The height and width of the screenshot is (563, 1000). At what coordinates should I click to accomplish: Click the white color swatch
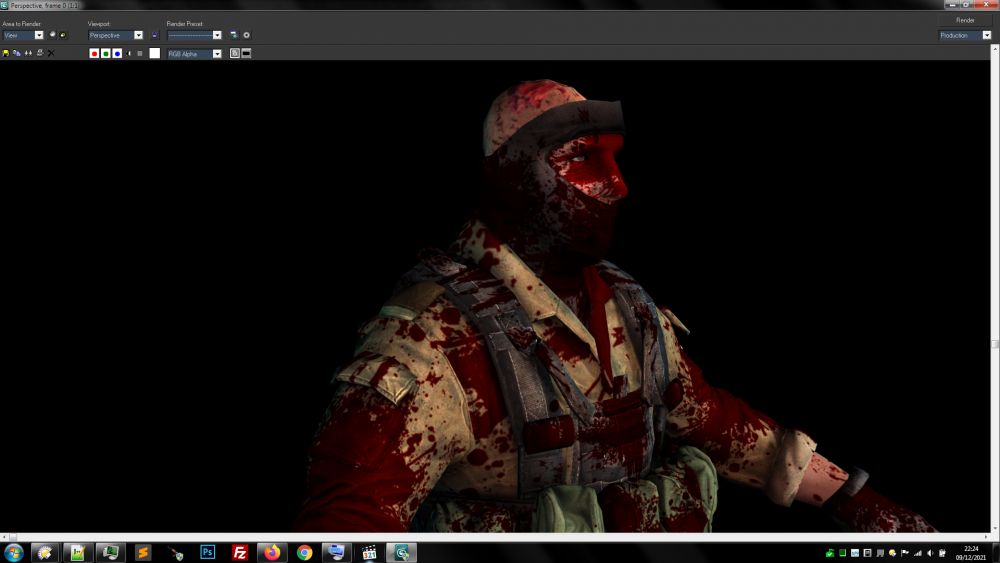click(x=155, y=53)
